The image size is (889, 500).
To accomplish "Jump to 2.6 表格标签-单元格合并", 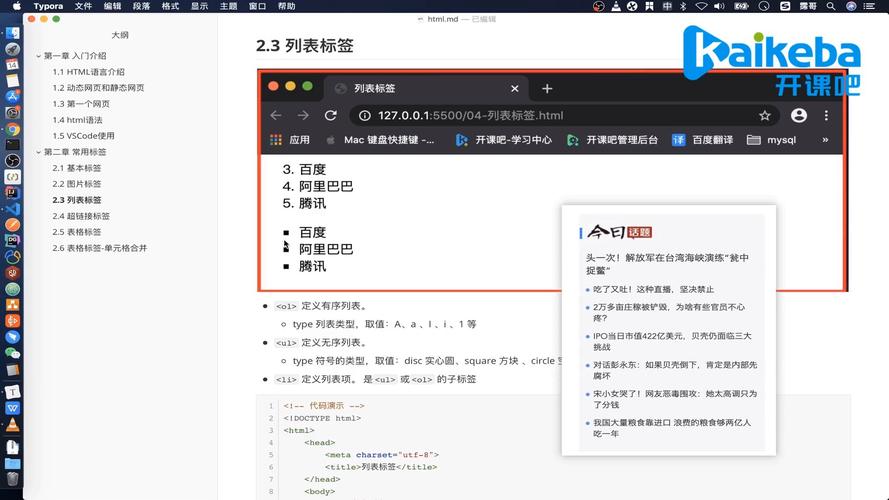I will pos(100,248).
